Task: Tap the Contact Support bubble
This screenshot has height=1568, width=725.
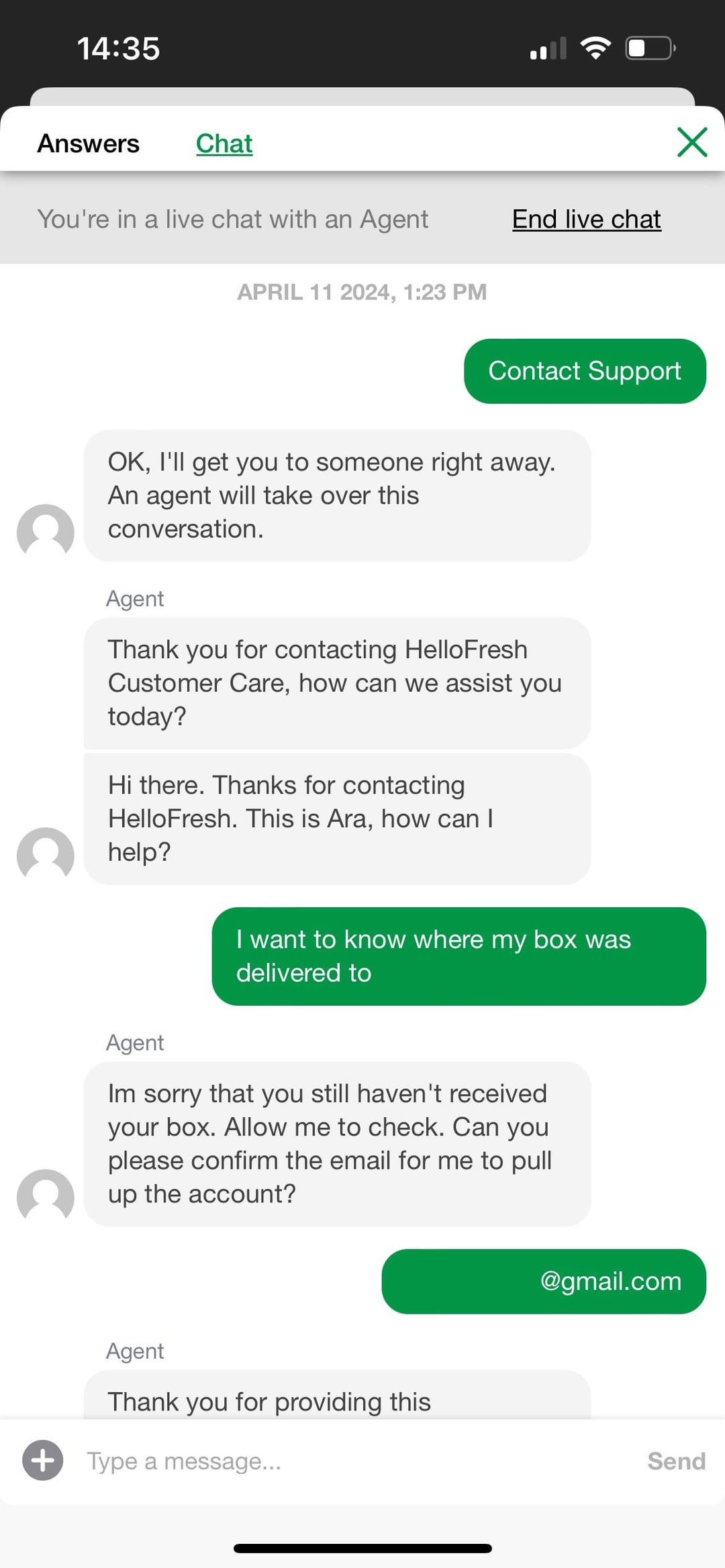Action: pyautogui.click(x=584, y=371)
